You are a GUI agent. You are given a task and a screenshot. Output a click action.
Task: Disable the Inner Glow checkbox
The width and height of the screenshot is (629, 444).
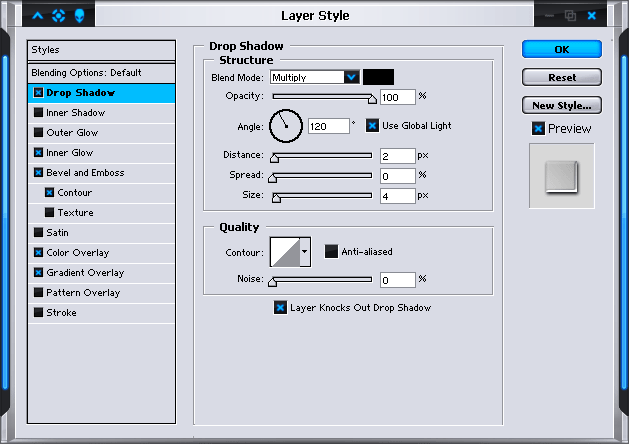click(38, 152)
